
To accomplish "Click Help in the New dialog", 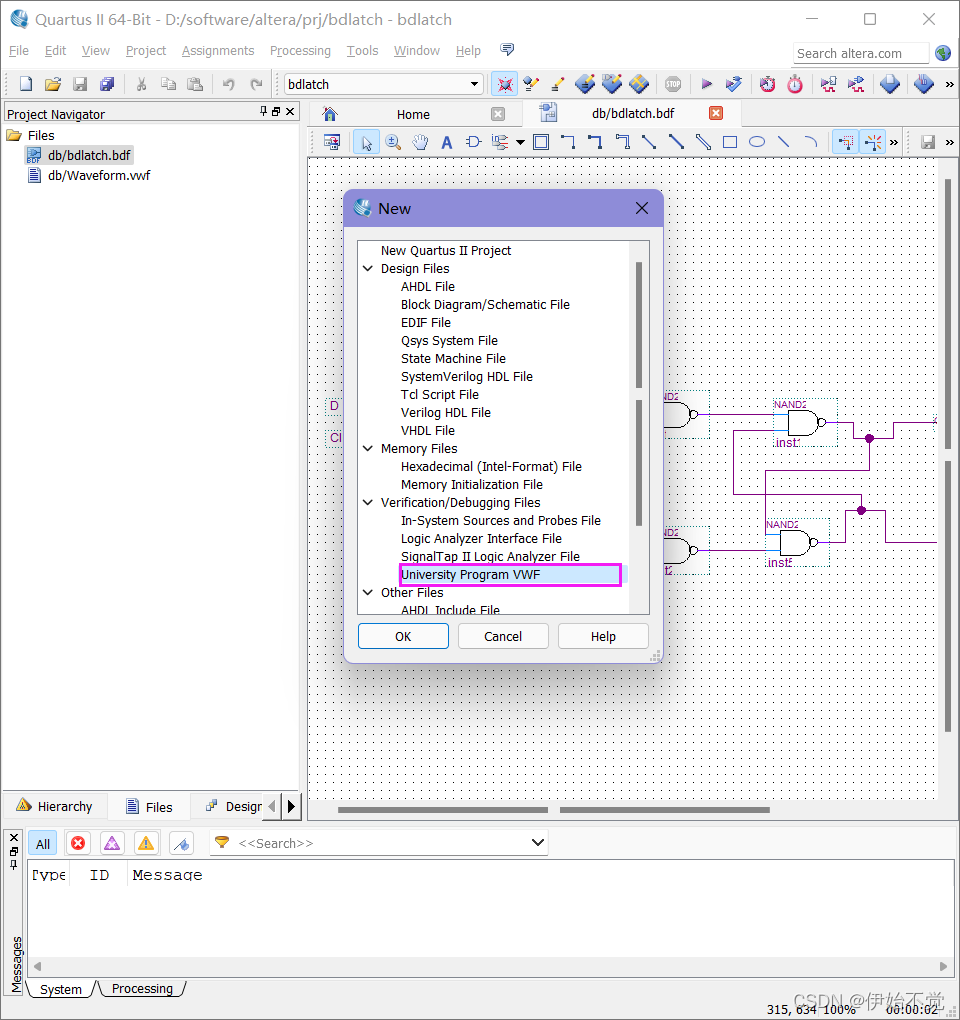I will (x=603, y=636).
